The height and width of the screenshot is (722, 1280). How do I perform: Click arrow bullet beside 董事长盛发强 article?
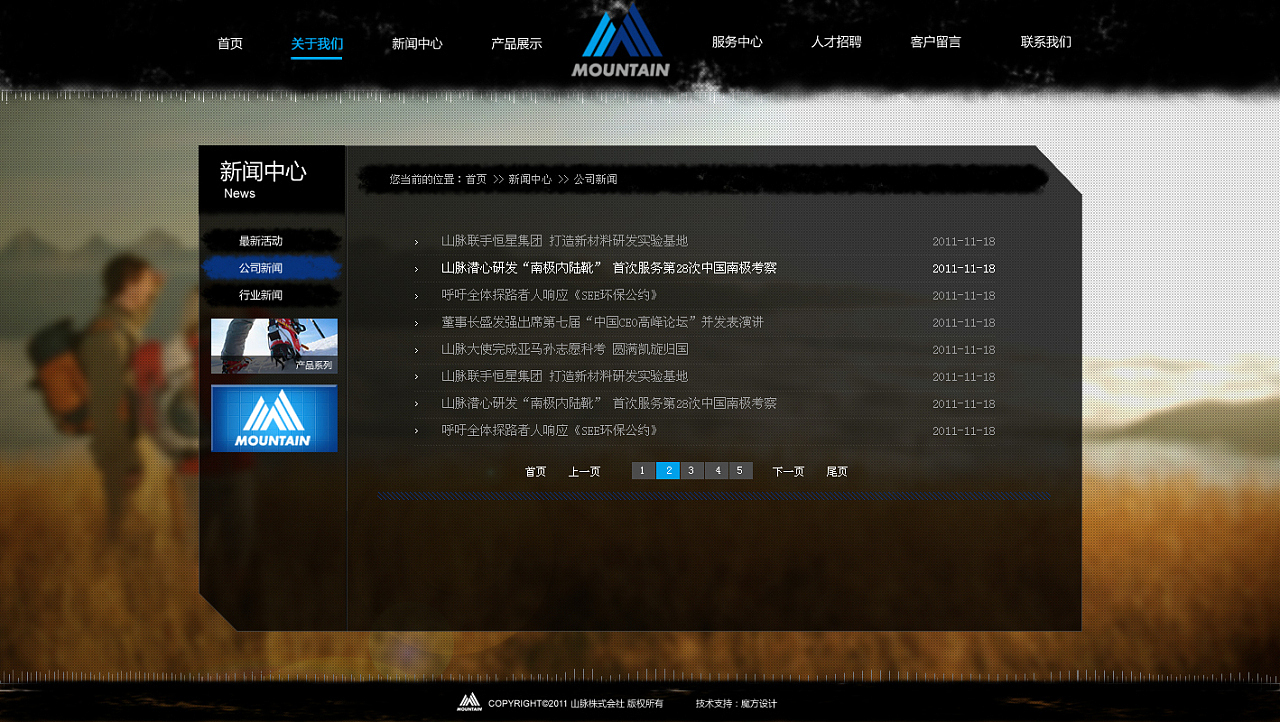click(416, 323)
